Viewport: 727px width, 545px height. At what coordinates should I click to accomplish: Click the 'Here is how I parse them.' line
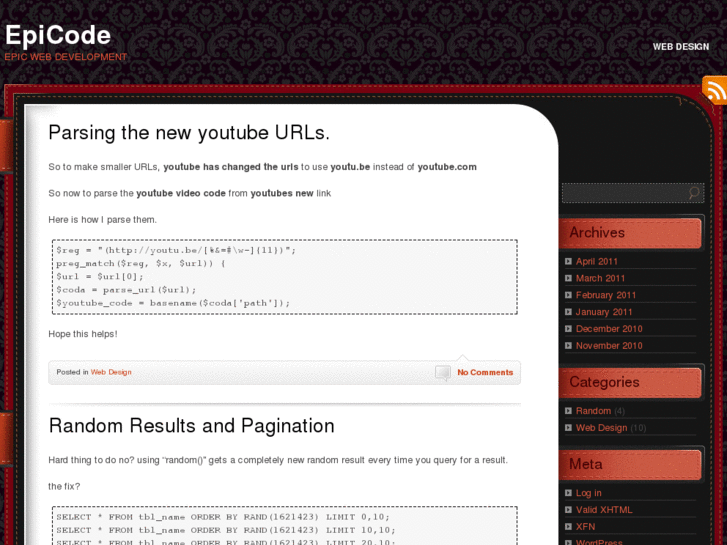coord(102,220)
